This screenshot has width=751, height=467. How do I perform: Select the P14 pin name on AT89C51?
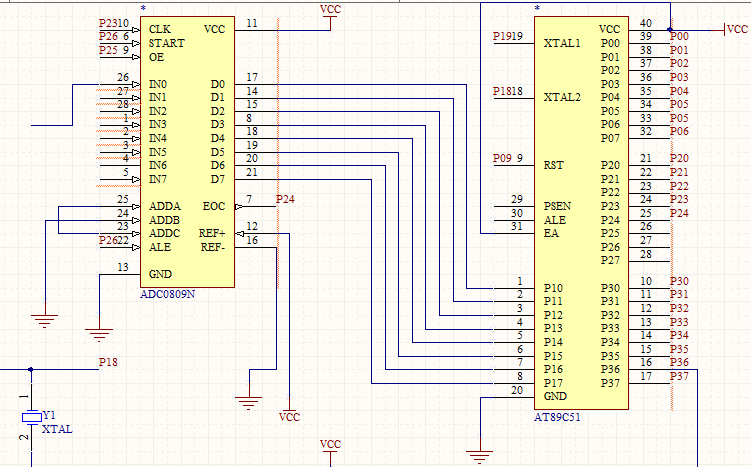coord(553,342)
